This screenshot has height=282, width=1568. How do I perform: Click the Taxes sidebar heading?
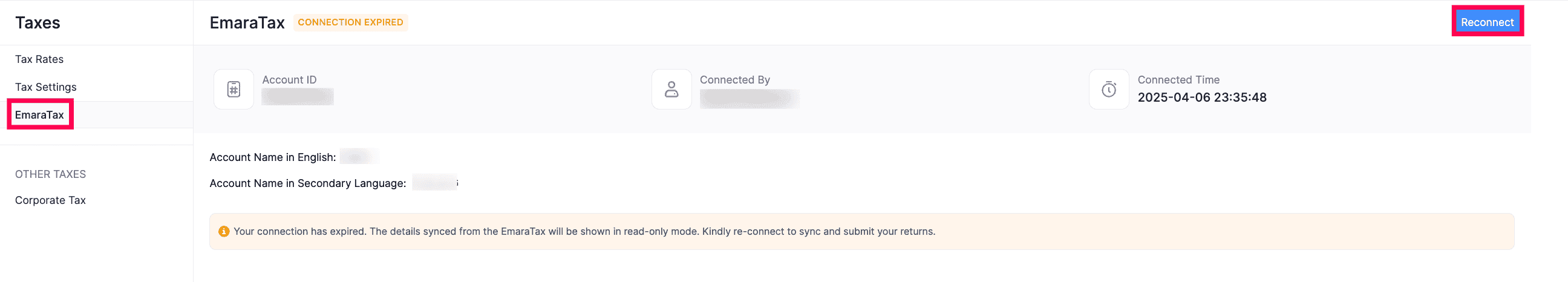pos(38,23)
